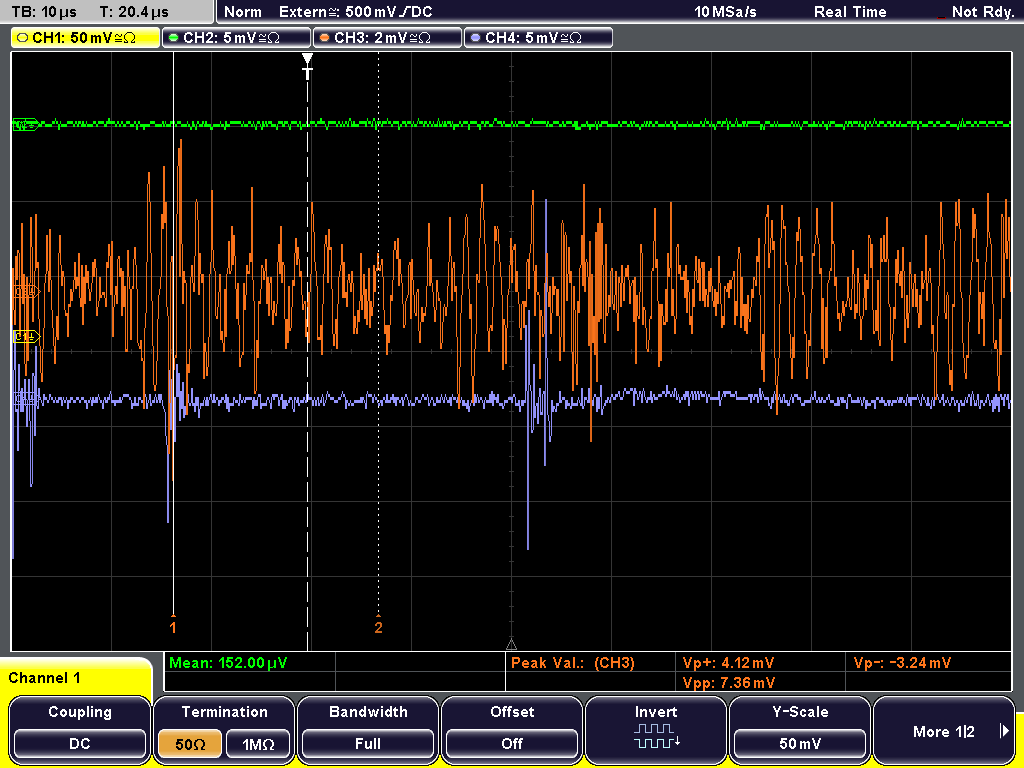This screenshot has width=1024, height=768.
Task: Click cursor 2 marker label
Action: (x=378, y=626)
